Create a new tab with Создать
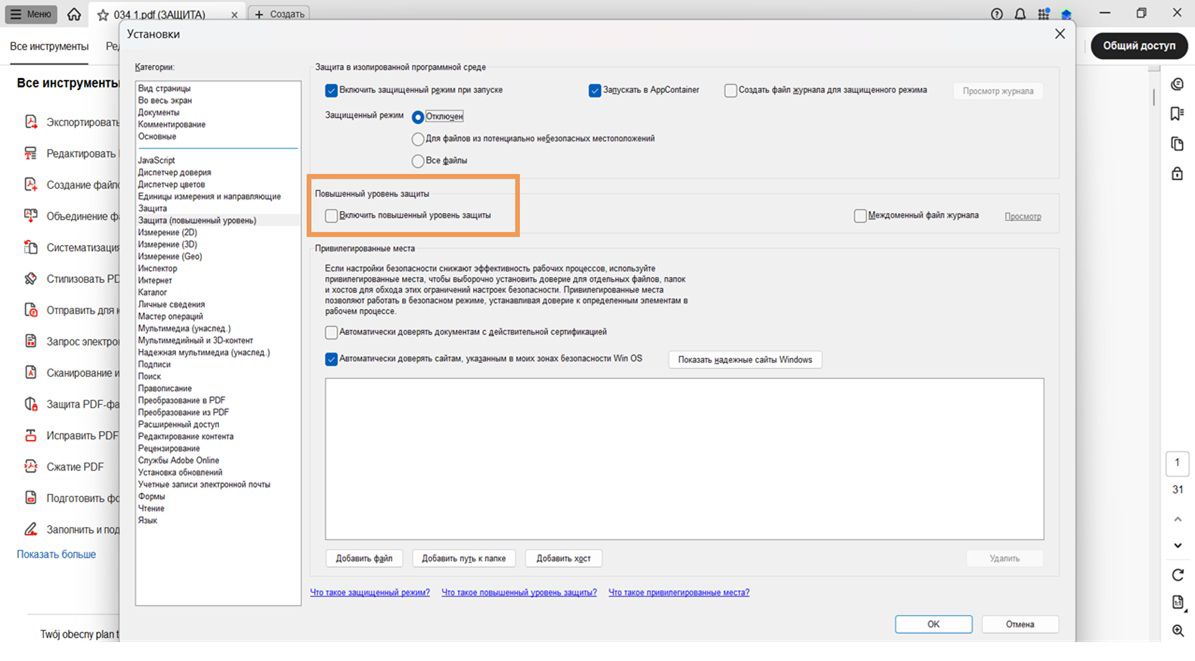 (x=279, y=14)
